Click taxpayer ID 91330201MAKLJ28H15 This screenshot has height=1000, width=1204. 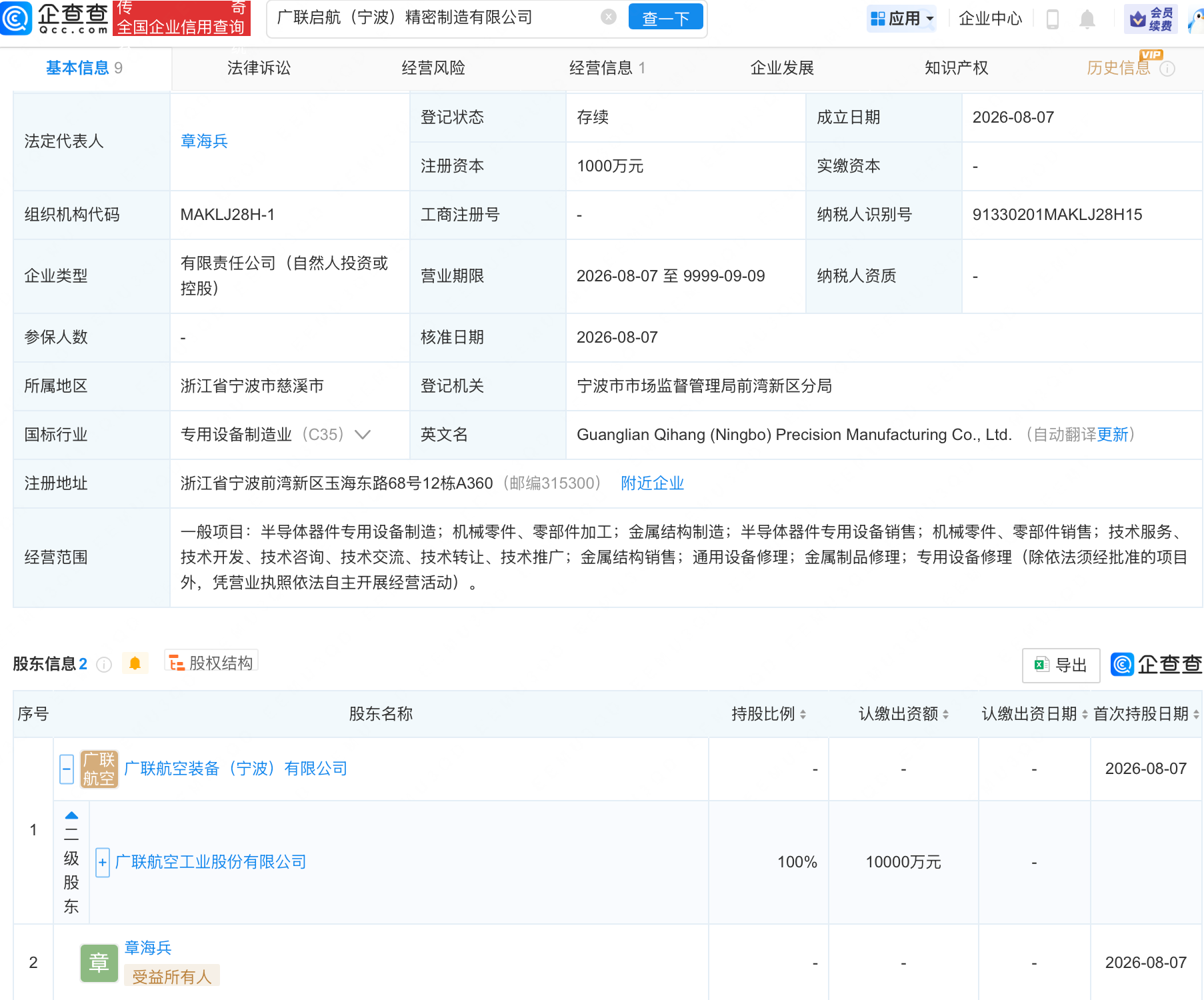[x=1057, y=215]
